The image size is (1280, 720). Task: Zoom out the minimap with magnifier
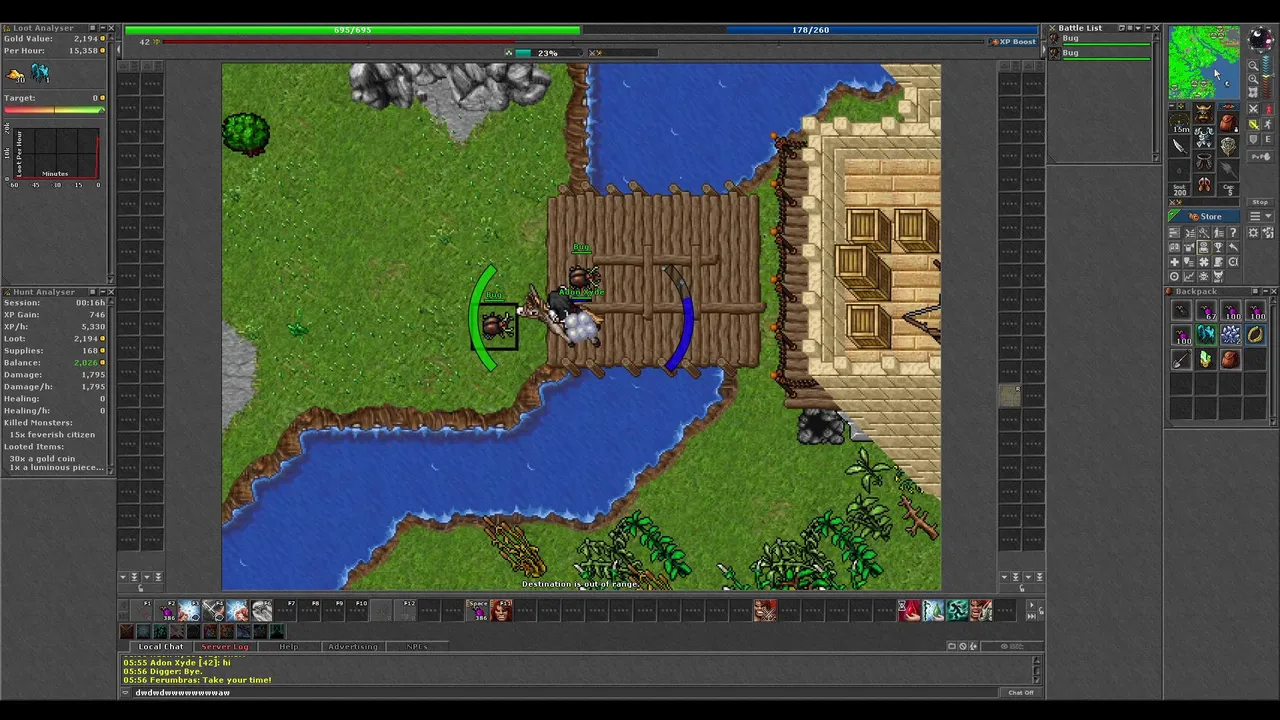[1253, 66]
